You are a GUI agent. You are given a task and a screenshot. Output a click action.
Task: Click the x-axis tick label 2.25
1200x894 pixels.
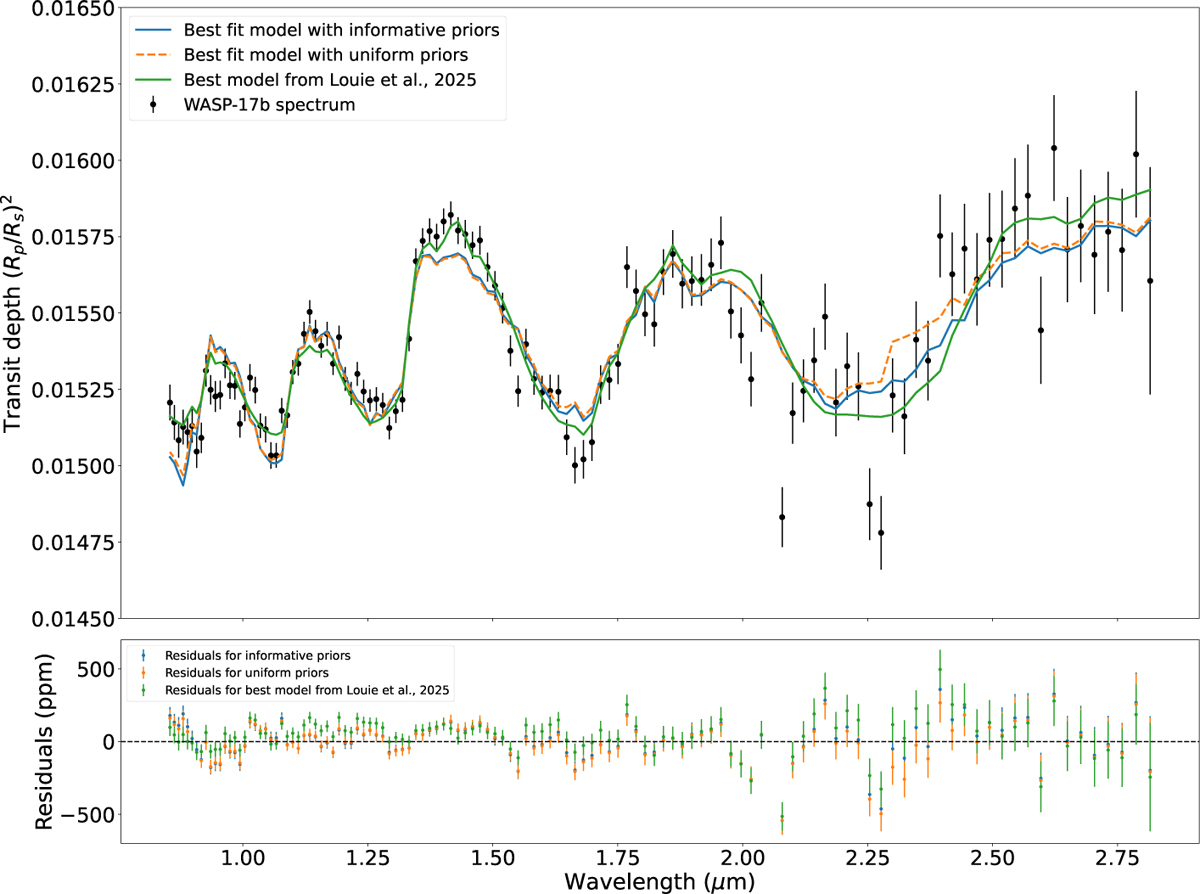[867, 860]
